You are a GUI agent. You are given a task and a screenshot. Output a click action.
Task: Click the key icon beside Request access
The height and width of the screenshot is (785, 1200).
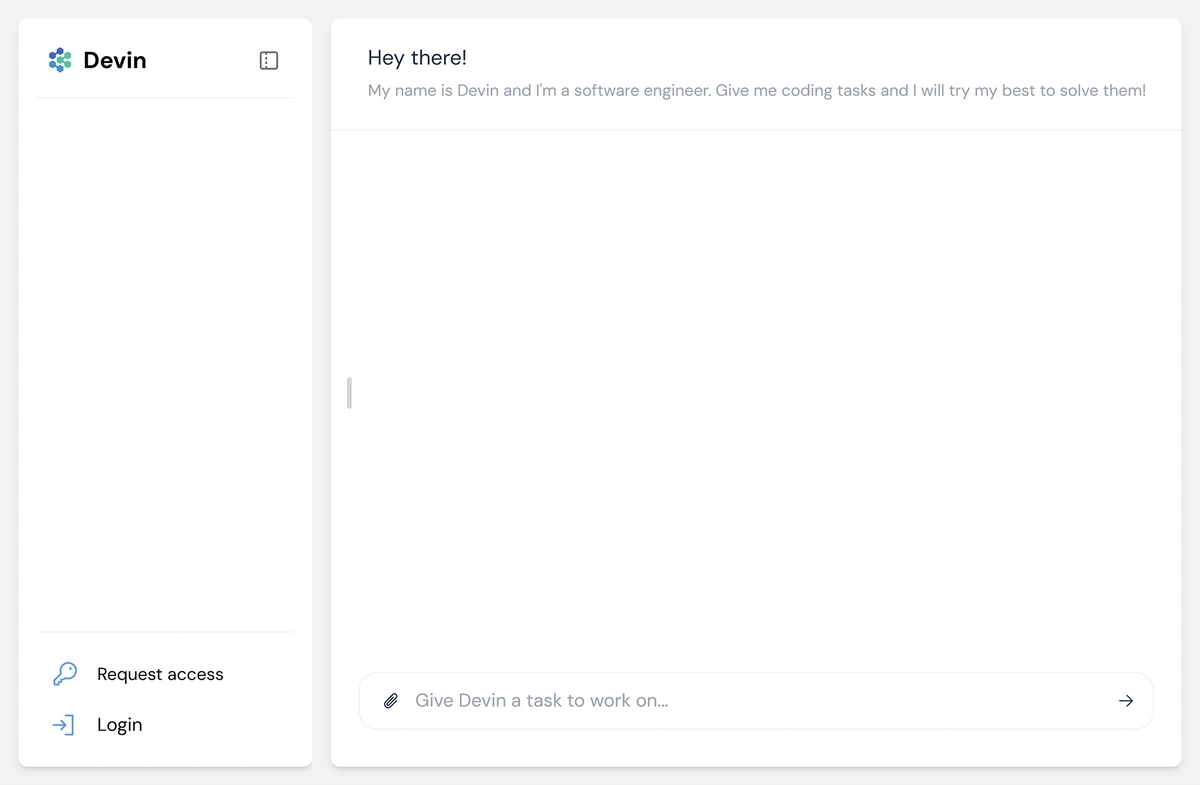click(x=65, y=674)
